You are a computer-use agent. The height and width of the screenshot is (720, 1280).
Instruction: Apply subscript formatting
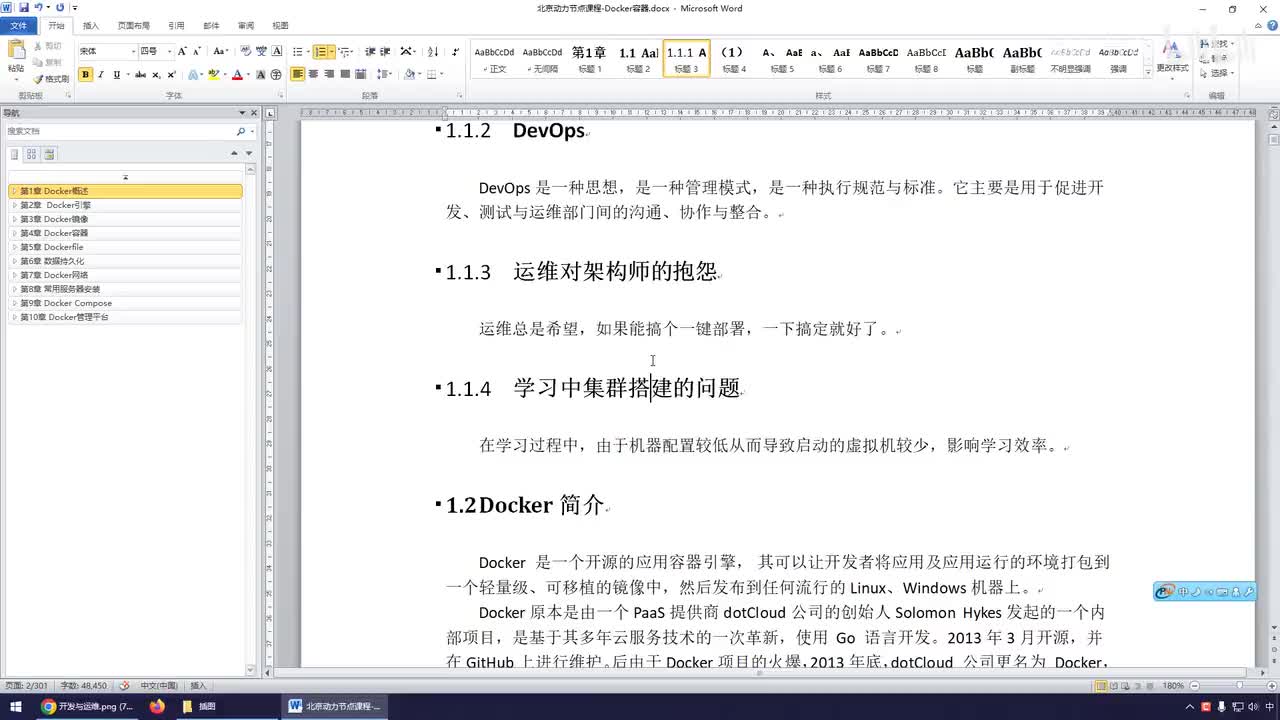(x=157, y=74)
